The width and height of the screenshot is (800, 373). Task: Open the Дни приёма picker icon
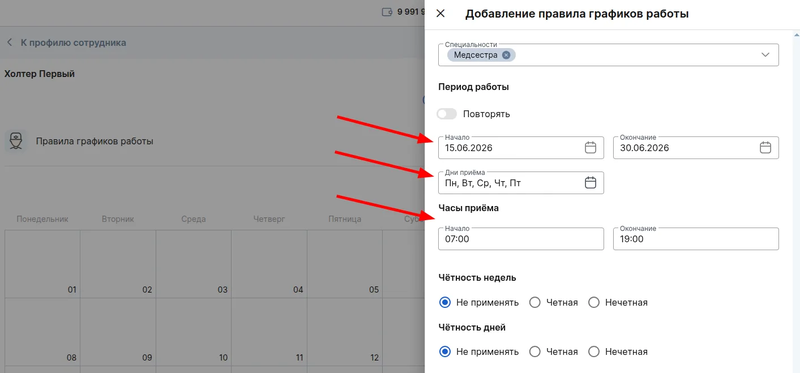590,183
